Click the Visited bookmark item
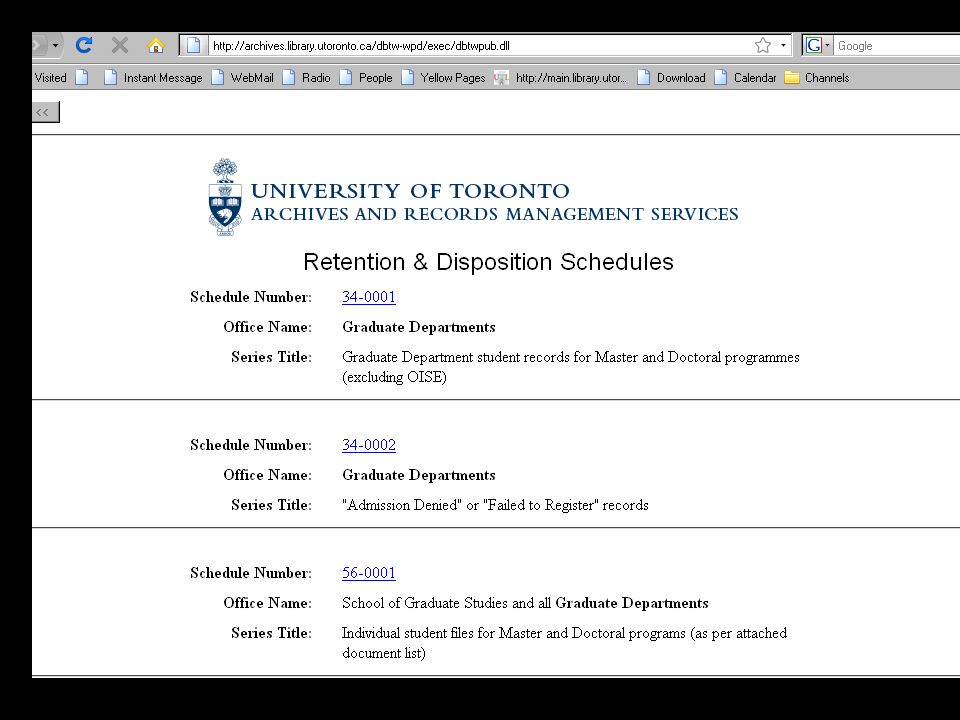 pos(50,78)
